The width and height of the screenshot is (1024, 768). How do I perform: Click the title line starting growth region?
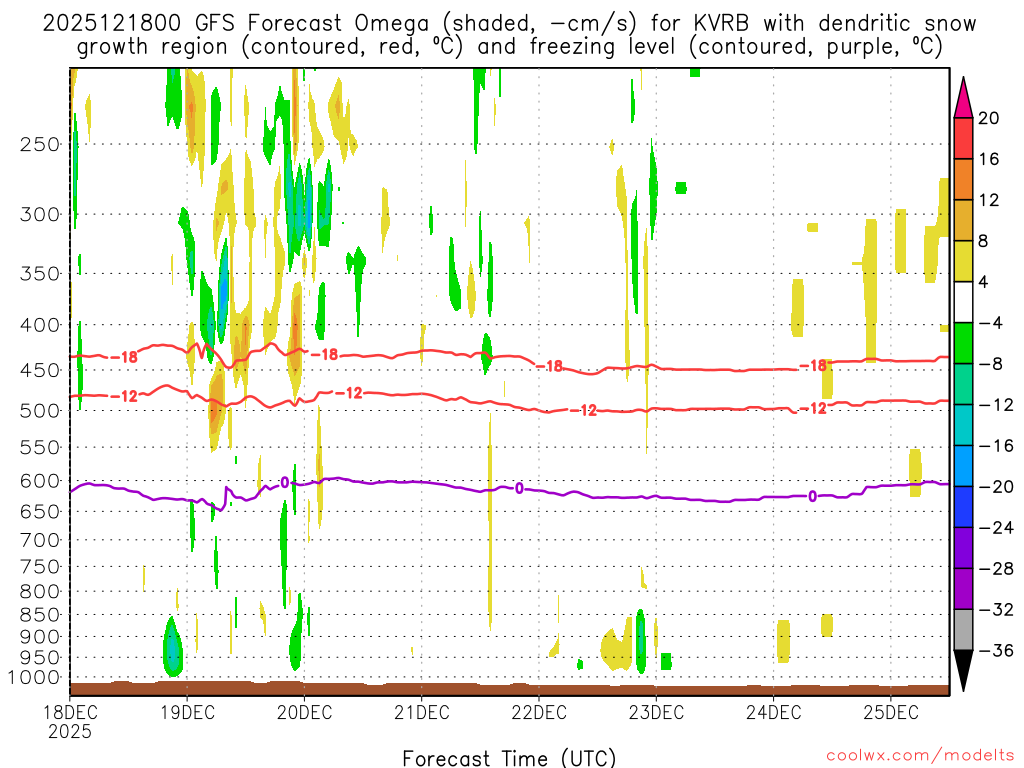509,47
